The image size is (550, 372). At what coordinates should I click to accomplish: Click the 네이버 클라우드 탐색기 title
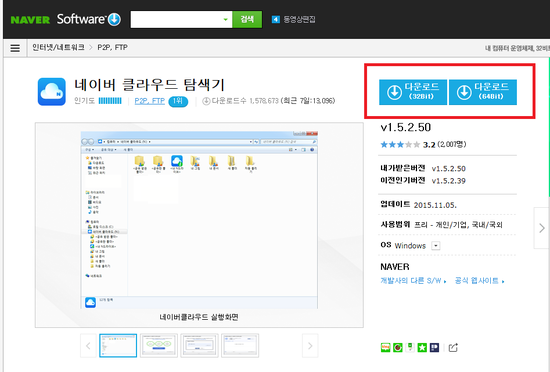click(x=149, y=85)
